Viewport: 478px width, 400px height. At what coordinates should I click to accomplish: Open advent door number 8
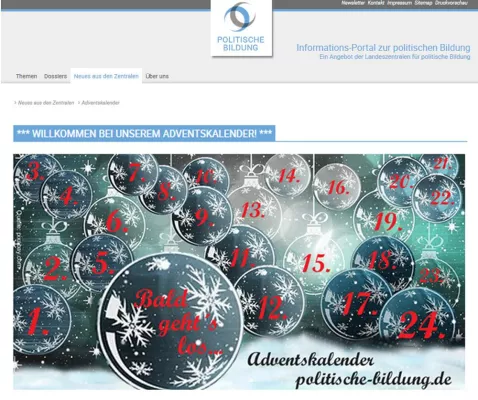coord(166,192)
